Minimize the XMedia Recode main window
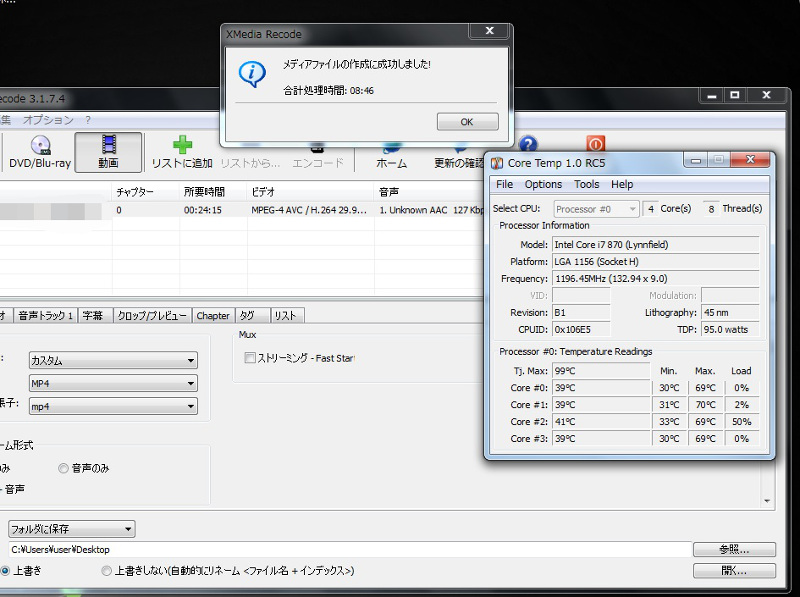 pos(712,95)
